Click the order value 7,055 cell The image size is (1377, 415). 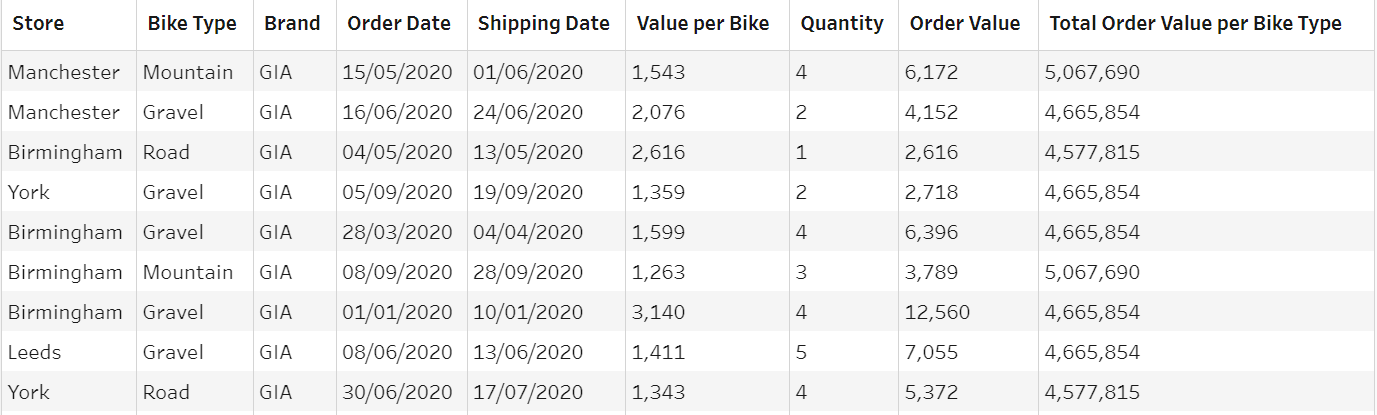click(x=931, y=352)
